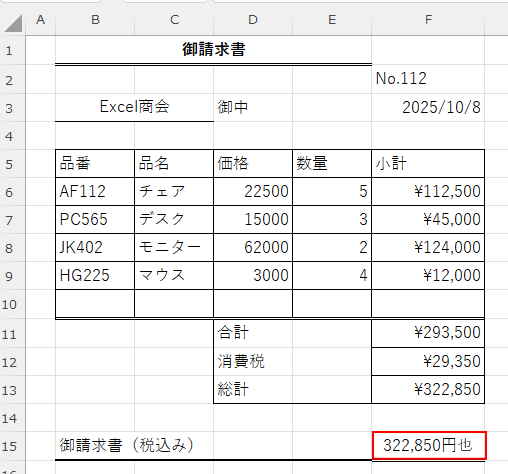
Task: Click the price cell 3000
Action: [x=253, y=276]
